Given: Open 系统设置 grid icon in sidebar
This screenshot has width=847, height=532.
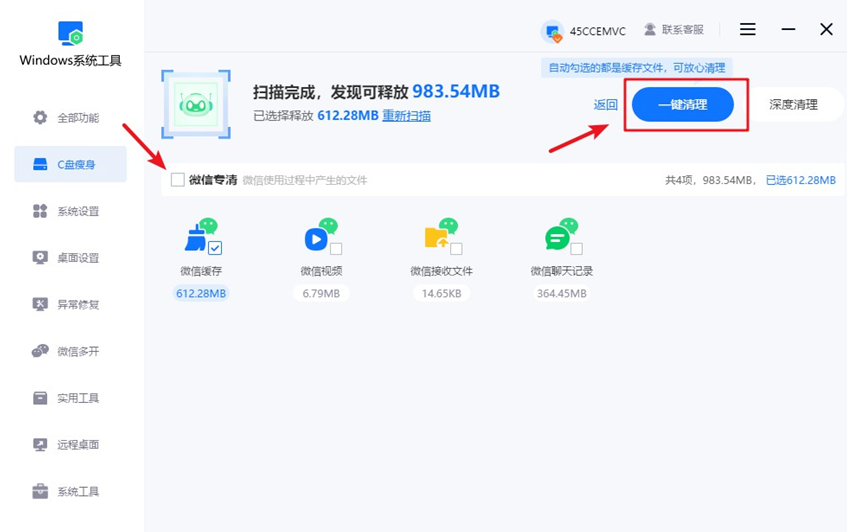Looking at the screenshot, I should 40,211.
